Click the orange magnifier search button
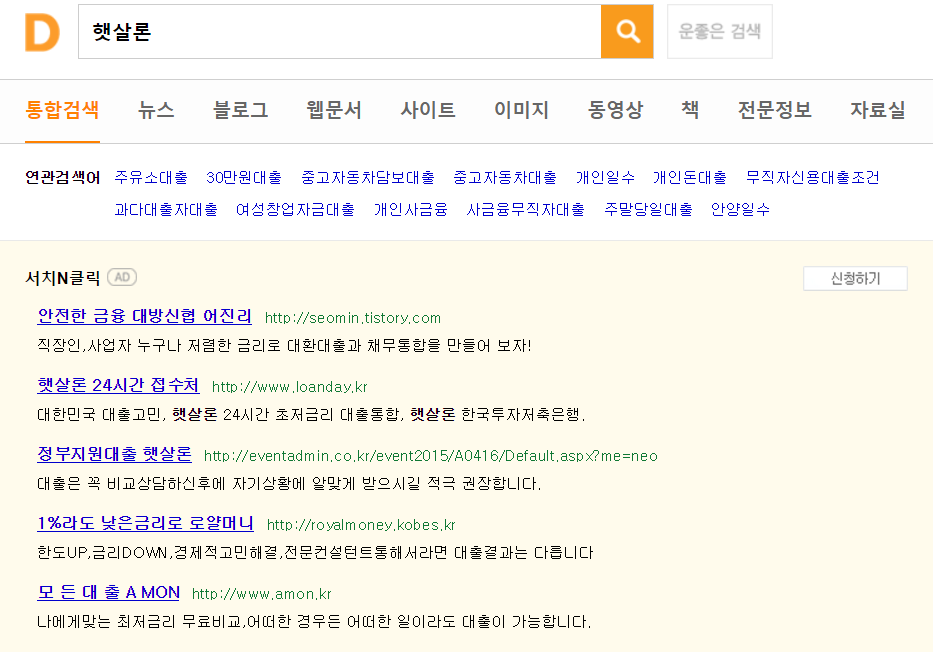933x652 pixels. [x=627, y=32]
